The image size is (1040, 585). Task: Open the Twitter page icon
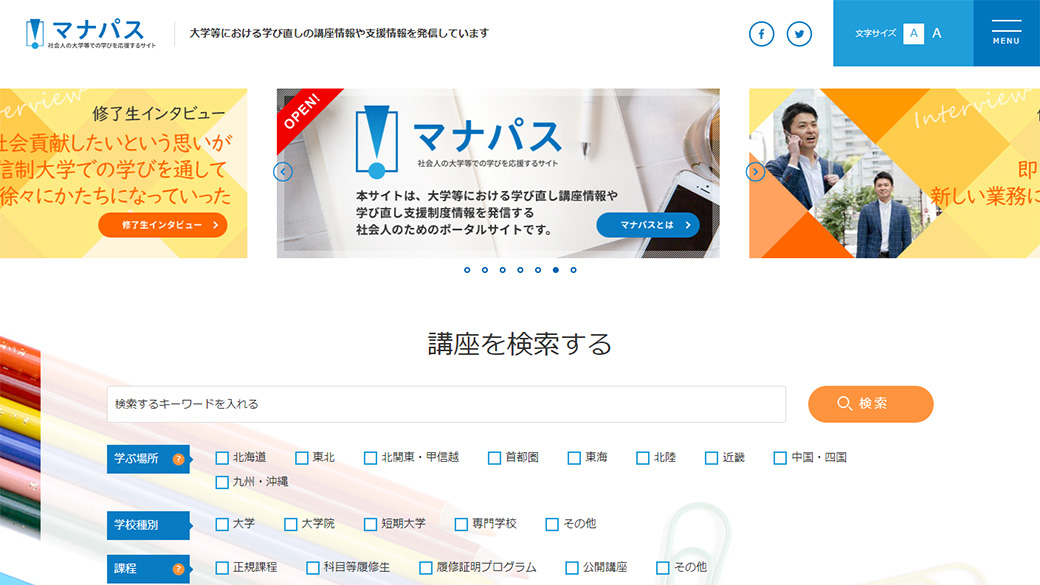coord(799,34)
